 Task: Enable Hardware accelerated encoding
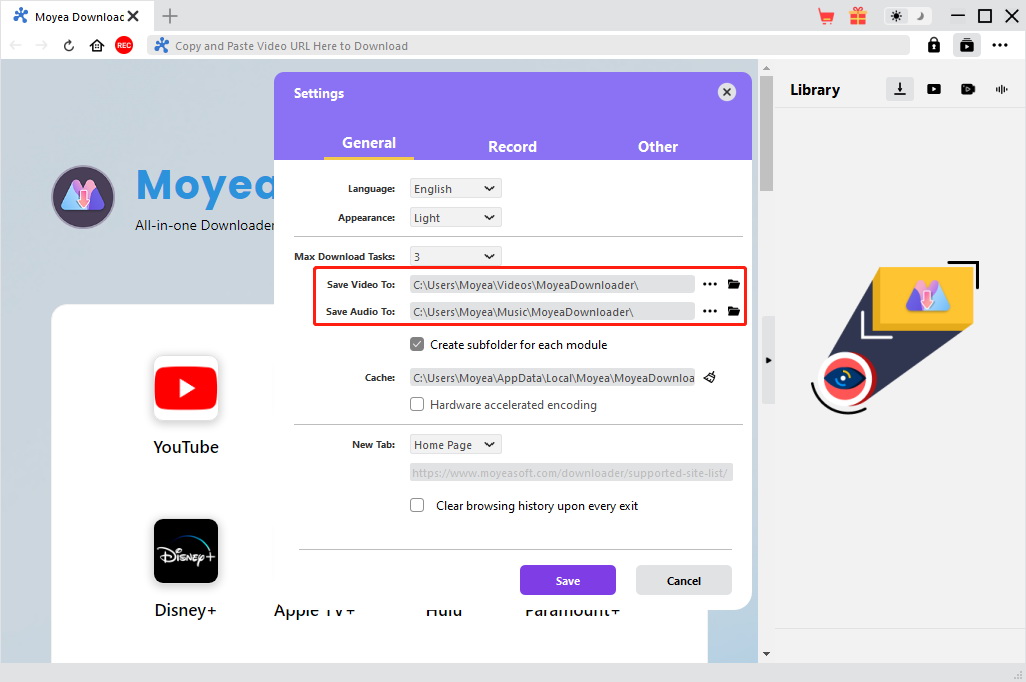tap(417, 404)
